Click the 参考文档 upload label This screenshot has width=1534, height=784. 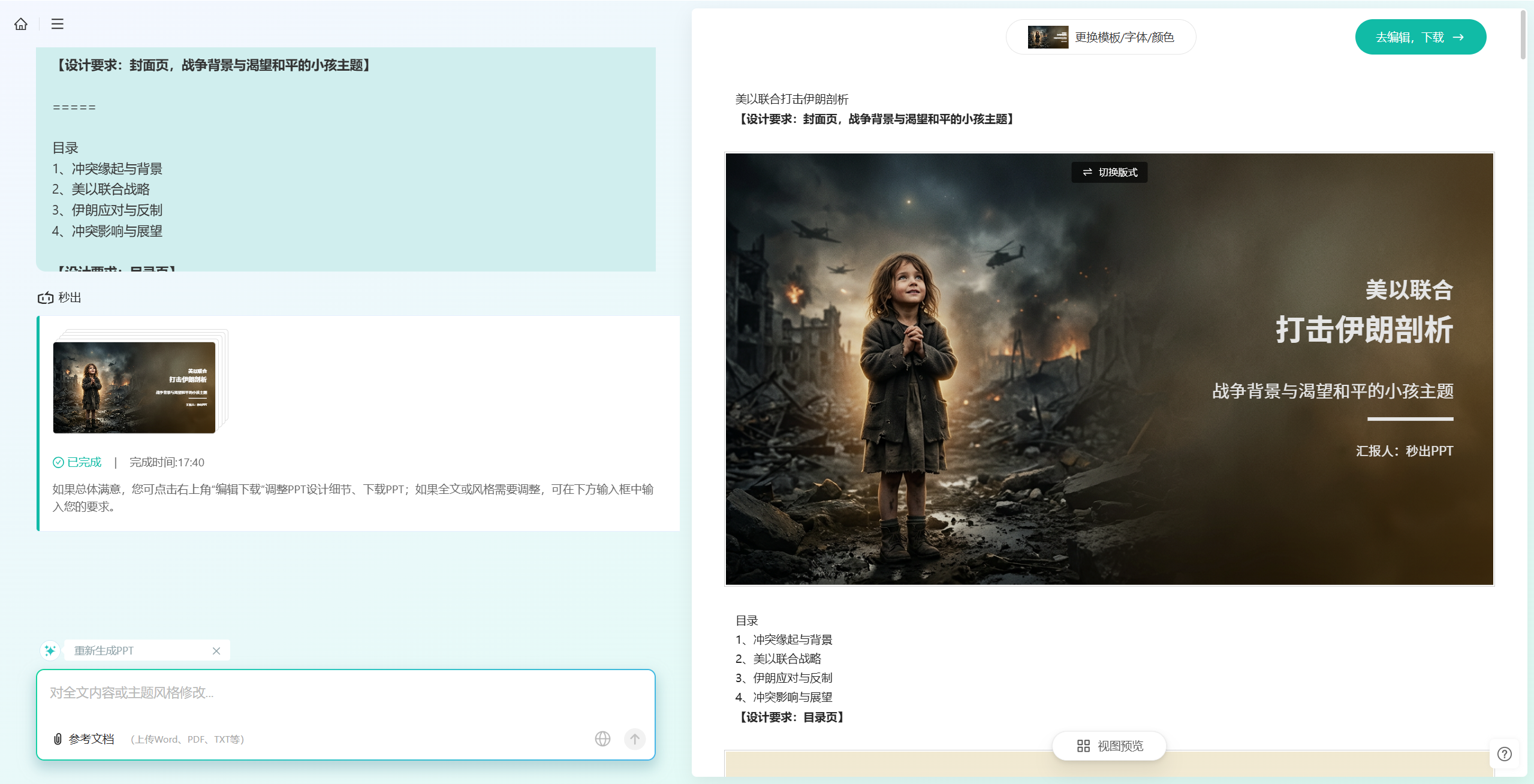point(91,739)
